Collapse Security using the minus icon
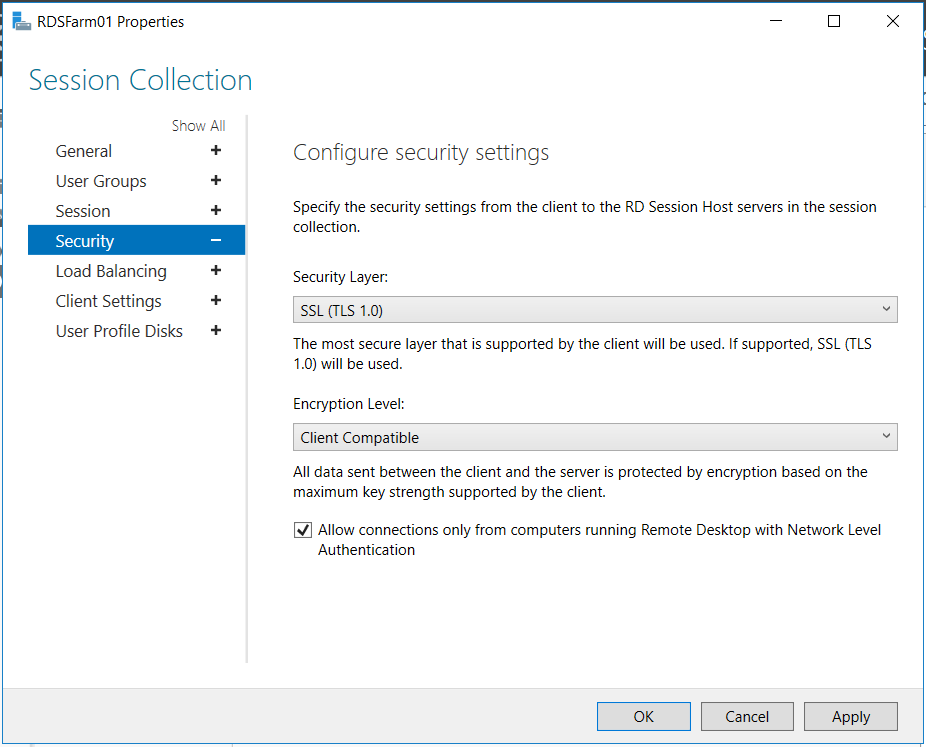The height and width of the screenshot is (747, 926). (216, 240)
